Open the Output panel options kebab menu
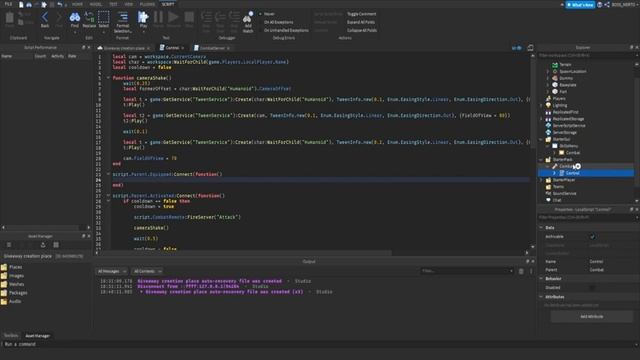The image size is (640, 360). (531, 271)
